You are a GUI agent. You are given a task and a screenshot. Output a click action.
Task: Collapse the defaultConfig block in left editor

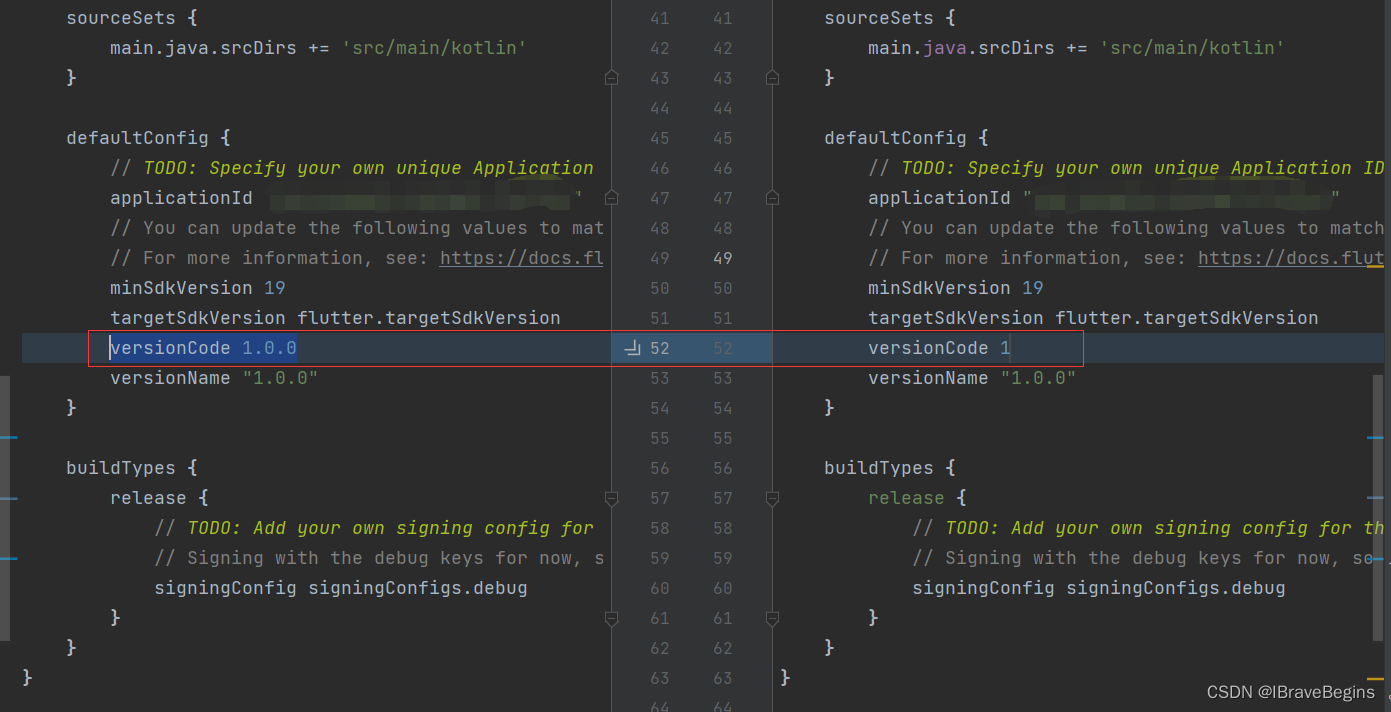click(x=611, y=197)
